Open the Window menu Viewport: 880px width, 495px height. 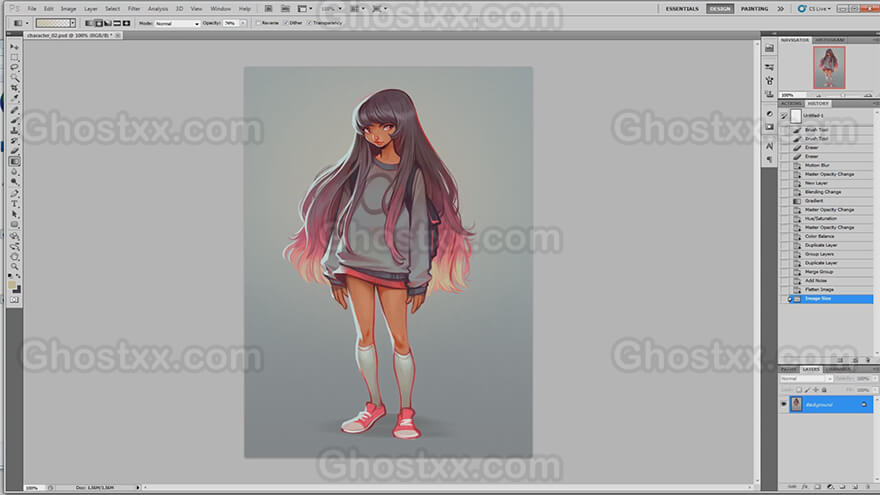221,9
